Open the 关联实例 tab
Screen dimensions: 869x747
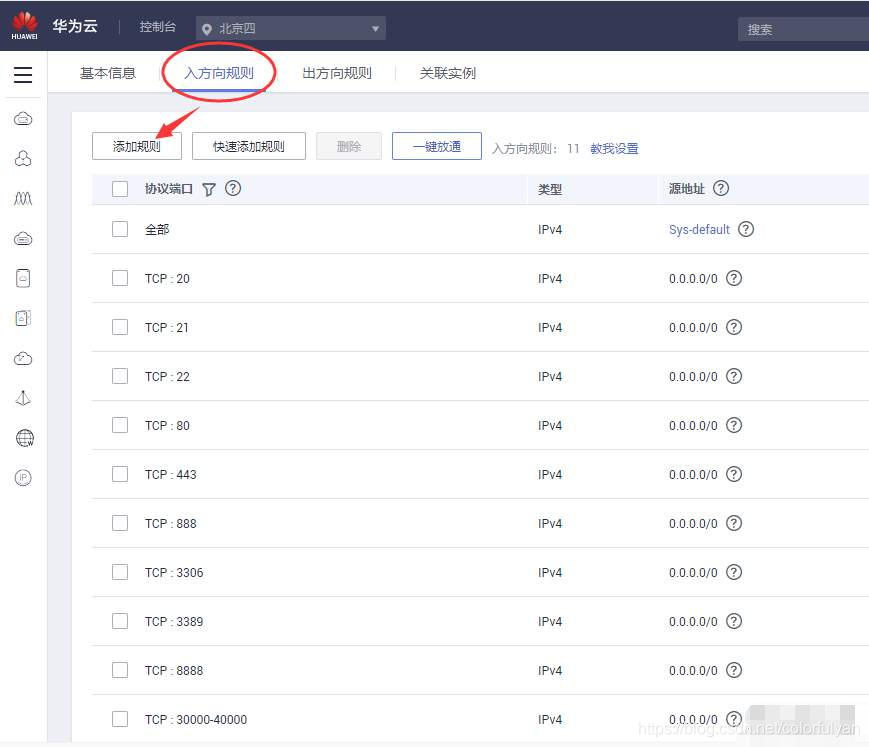[448, 73]
